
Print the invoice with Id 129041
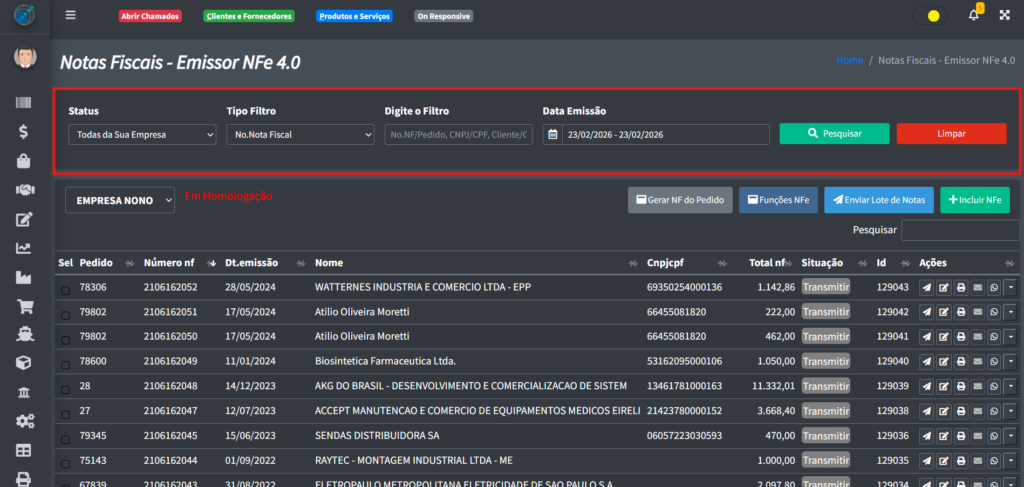tap(961, 337)
